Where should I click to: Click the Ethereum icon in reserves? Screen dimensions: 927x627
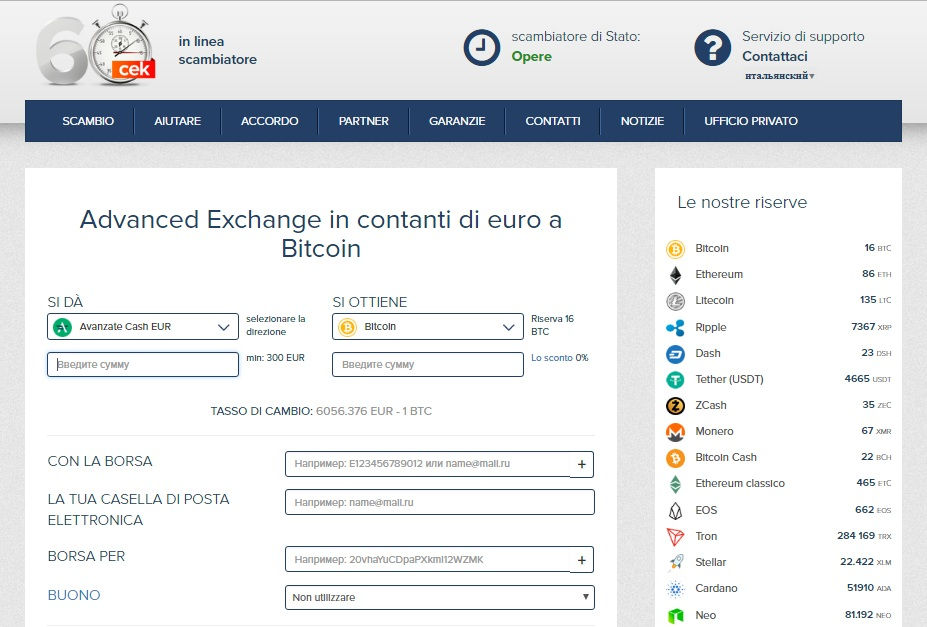point(675,275)
